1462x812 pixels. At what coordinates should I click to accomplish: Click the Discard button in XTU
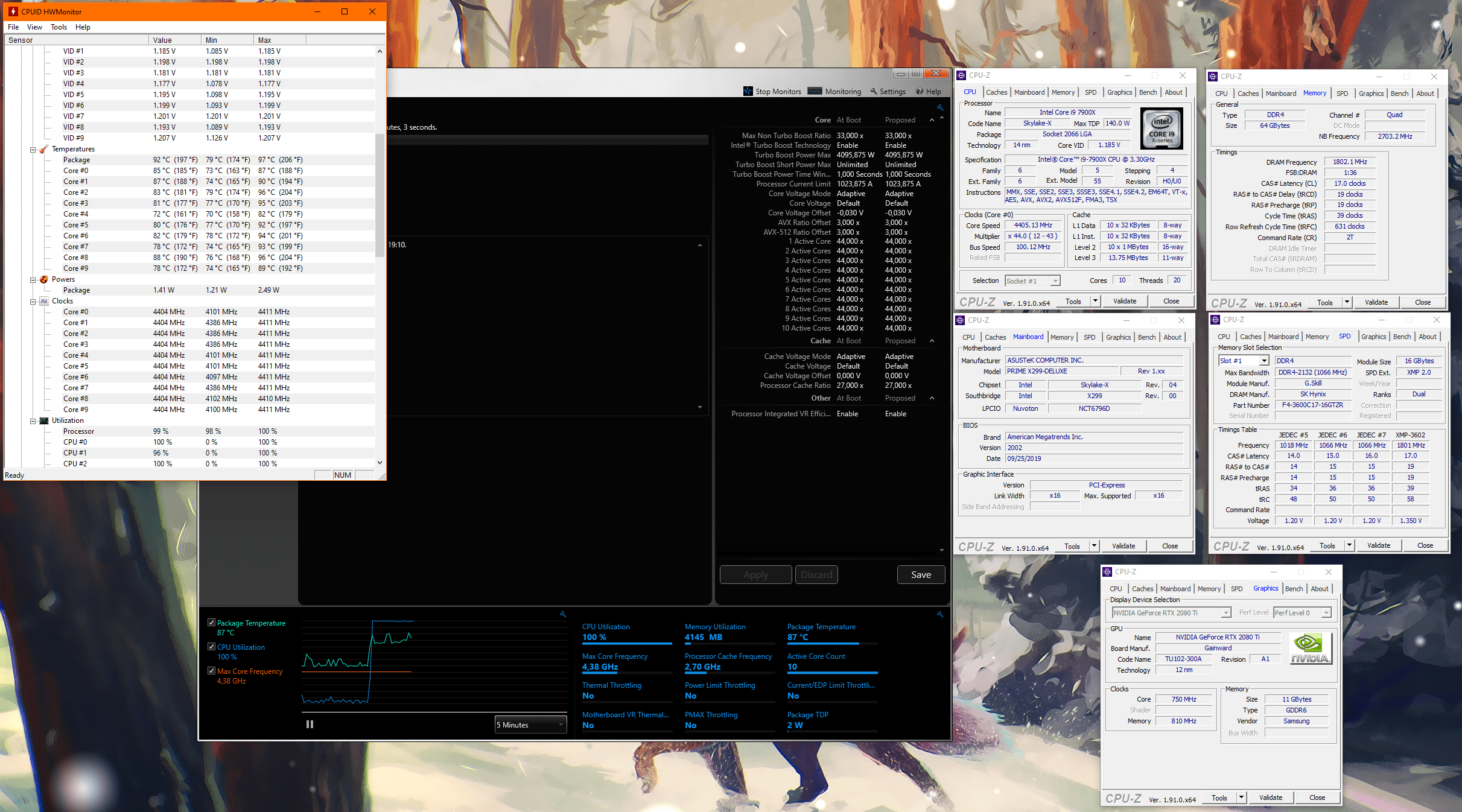(816, 575)
